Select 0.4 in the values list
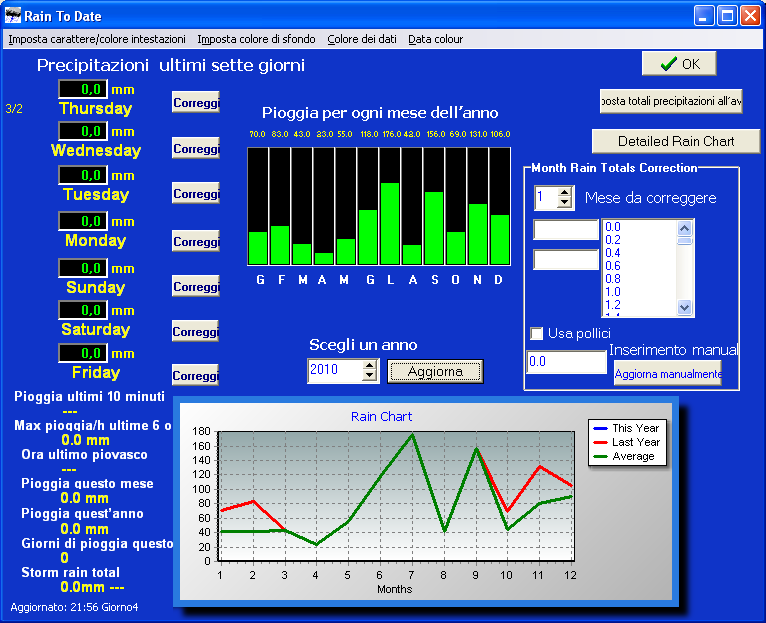 click(613, 253)
